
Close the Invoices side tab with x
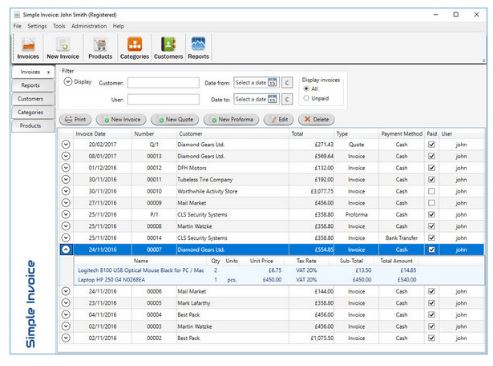point(48,72)
